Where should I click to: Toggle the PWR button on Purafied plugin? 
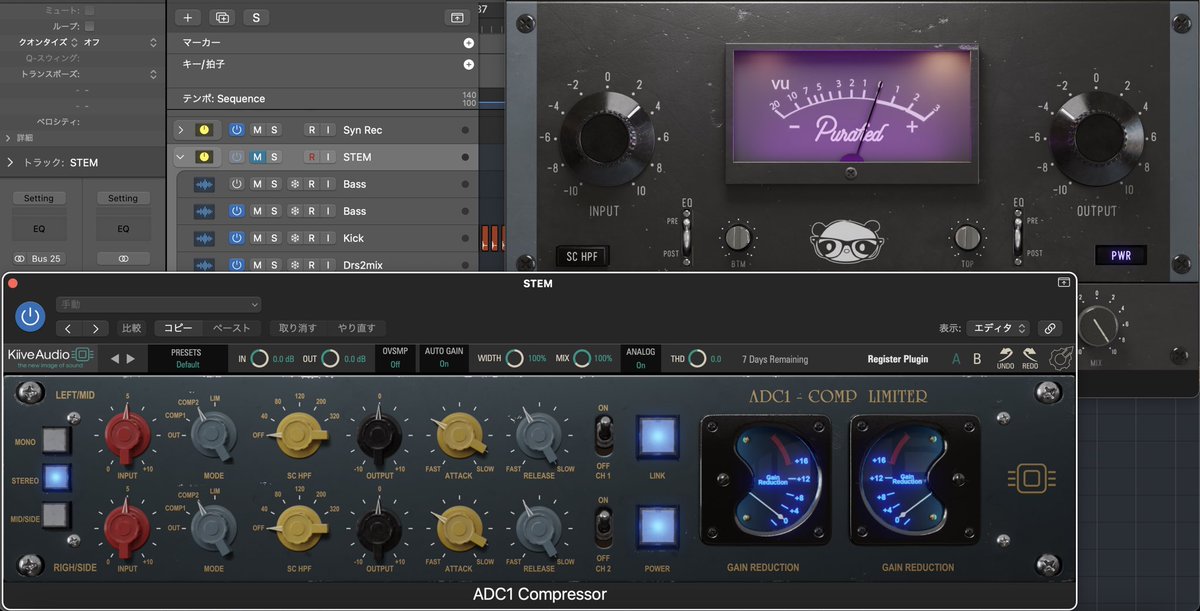(1120, 255)
